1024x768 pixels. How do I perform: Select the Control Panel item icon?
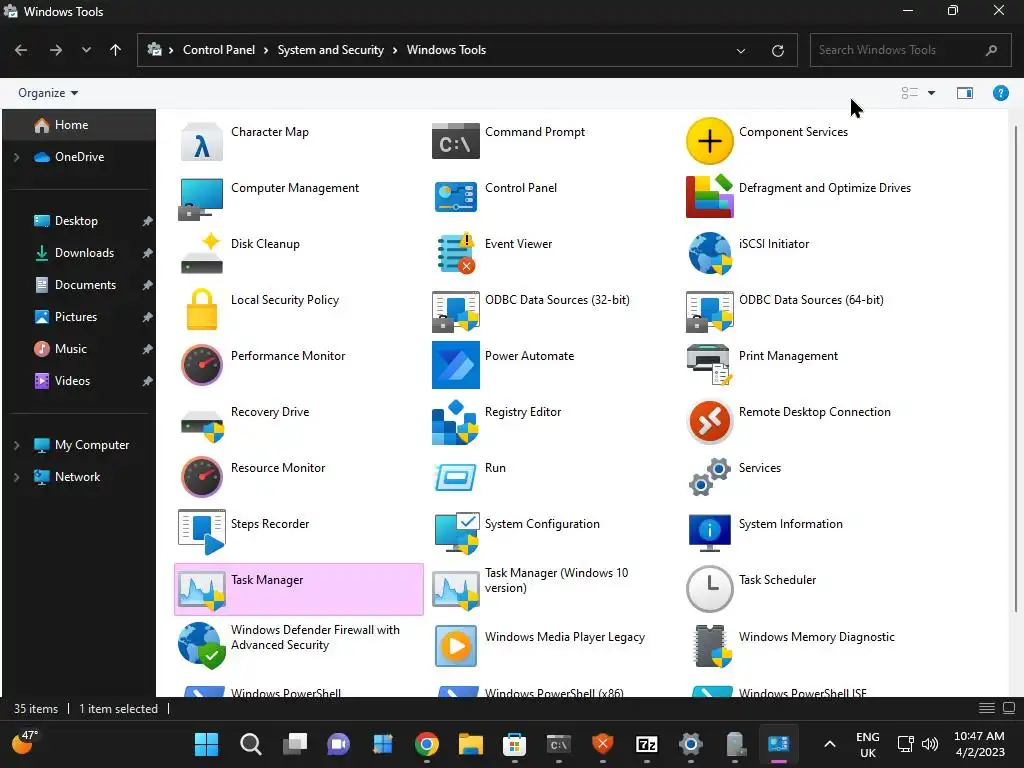(x=455, y=197)
